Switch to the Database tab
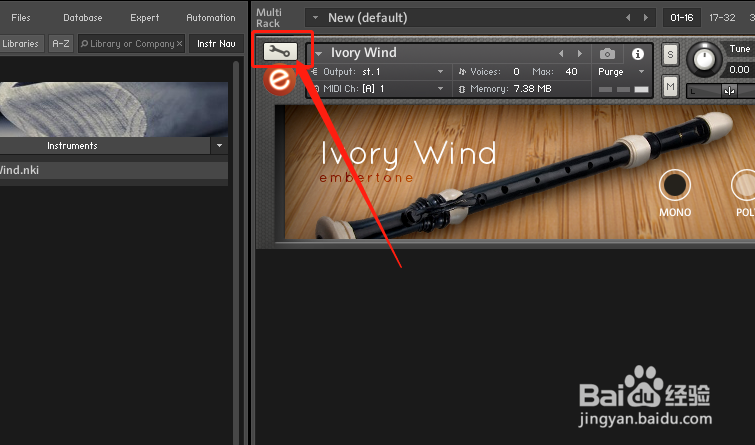755x445 pixels. click(x=83, y=18)
